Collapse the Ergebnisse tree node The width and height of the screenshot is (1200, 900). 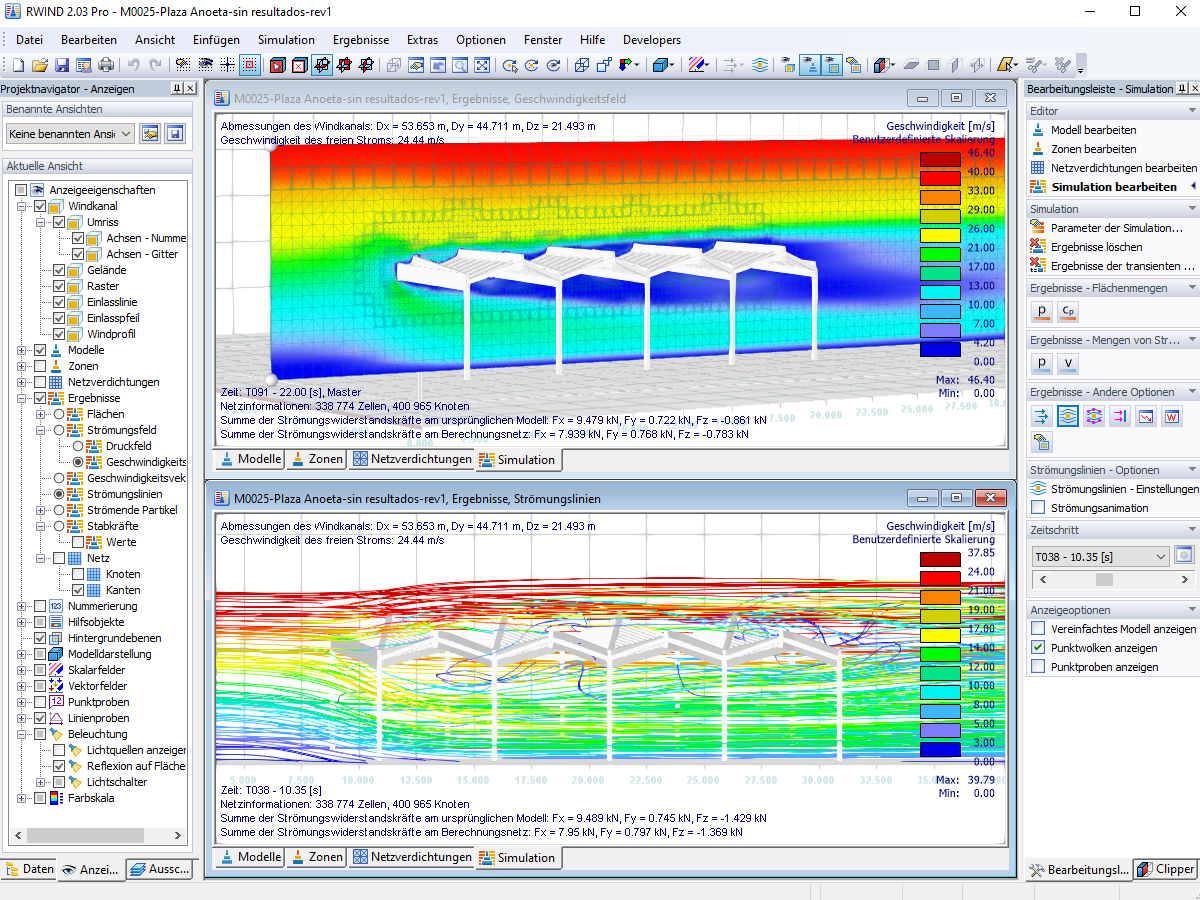[x=22, y=398]
